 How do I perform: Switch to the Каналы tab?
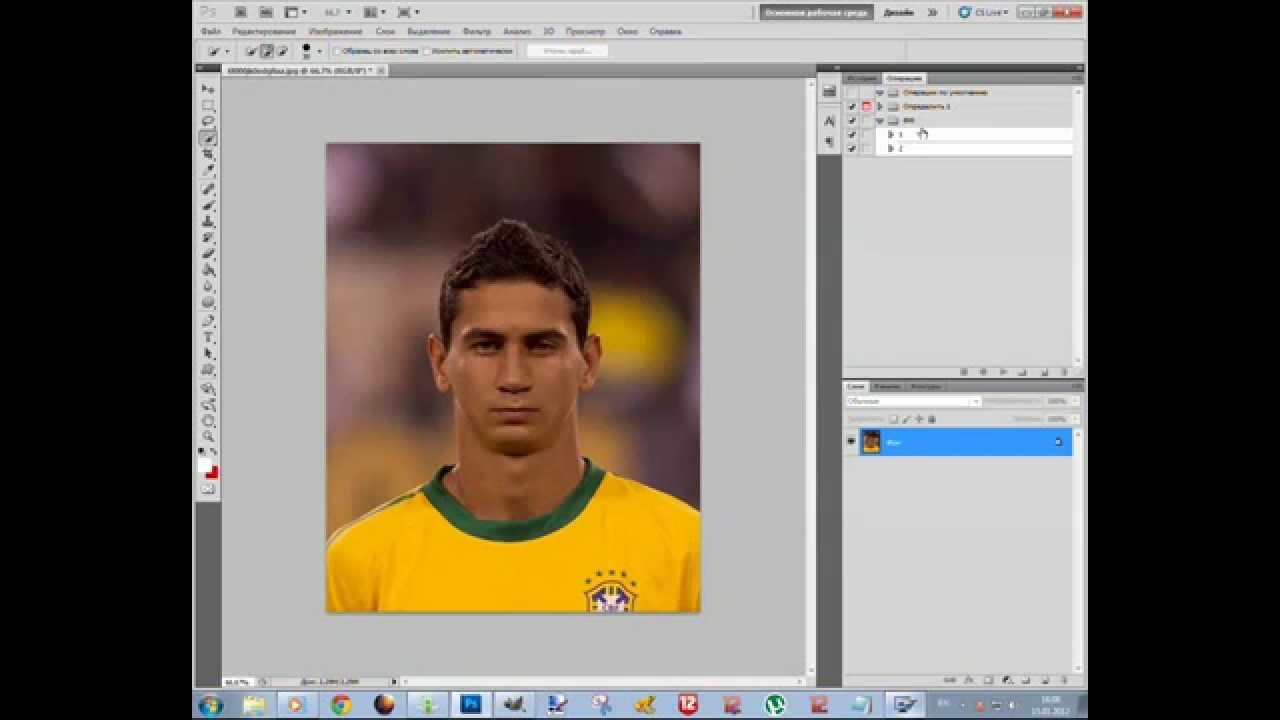coord(886,386)
